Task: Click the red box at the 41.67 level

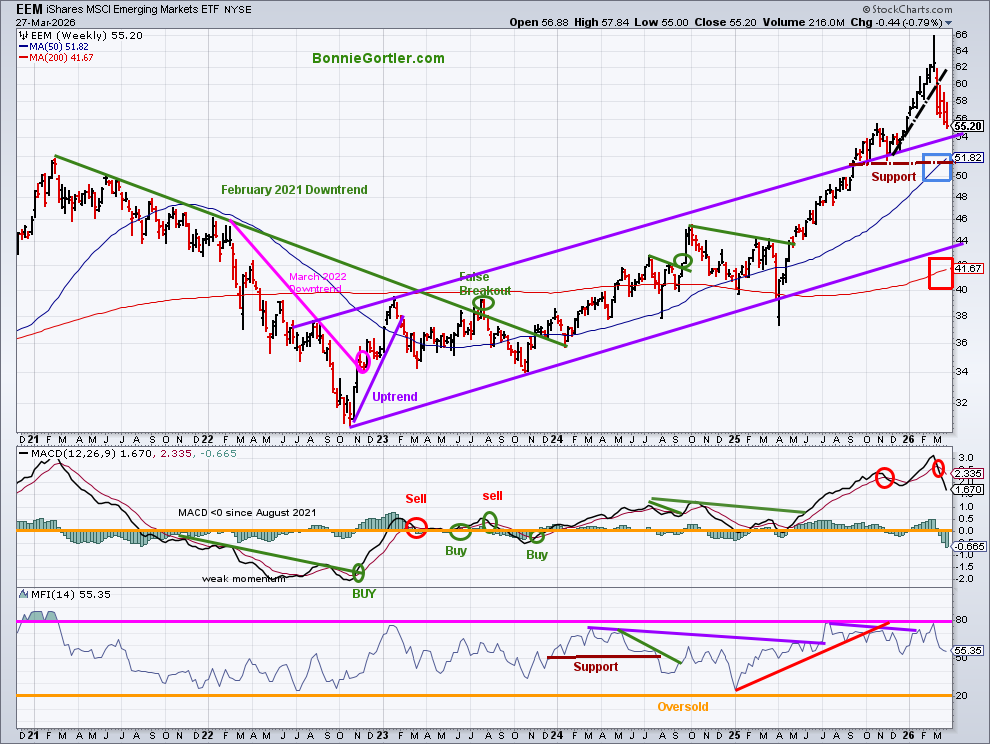Action: pos(940,273)
